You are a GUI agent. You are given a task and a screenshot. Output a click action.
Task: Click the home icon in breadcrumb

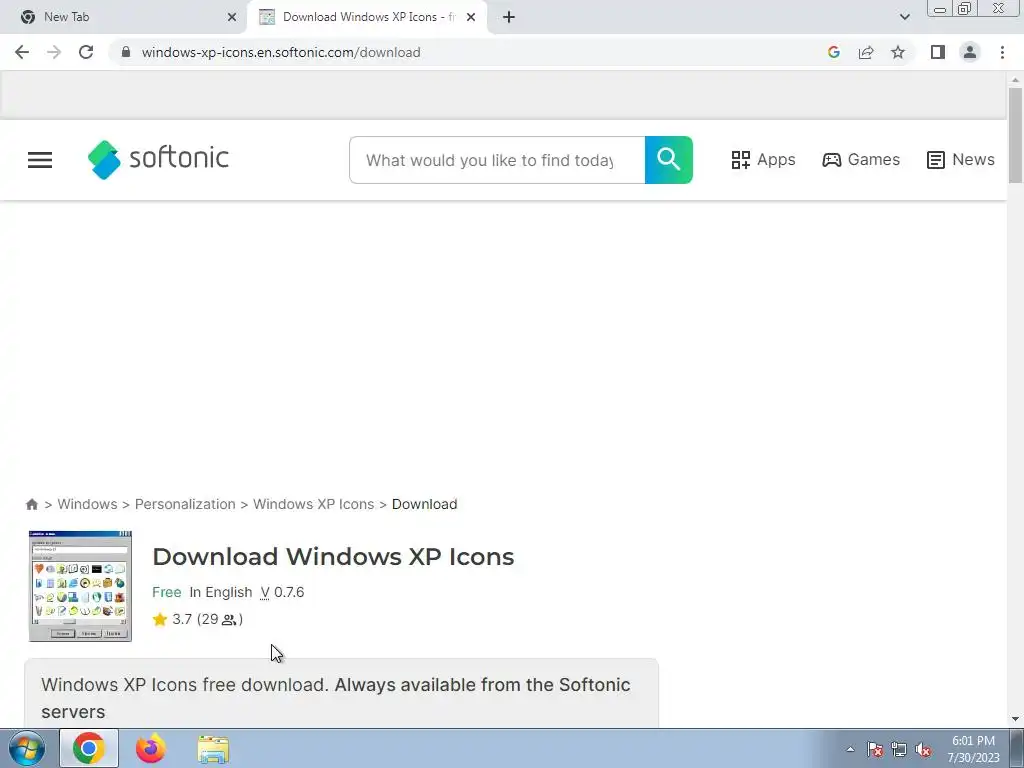click(31, 504)
